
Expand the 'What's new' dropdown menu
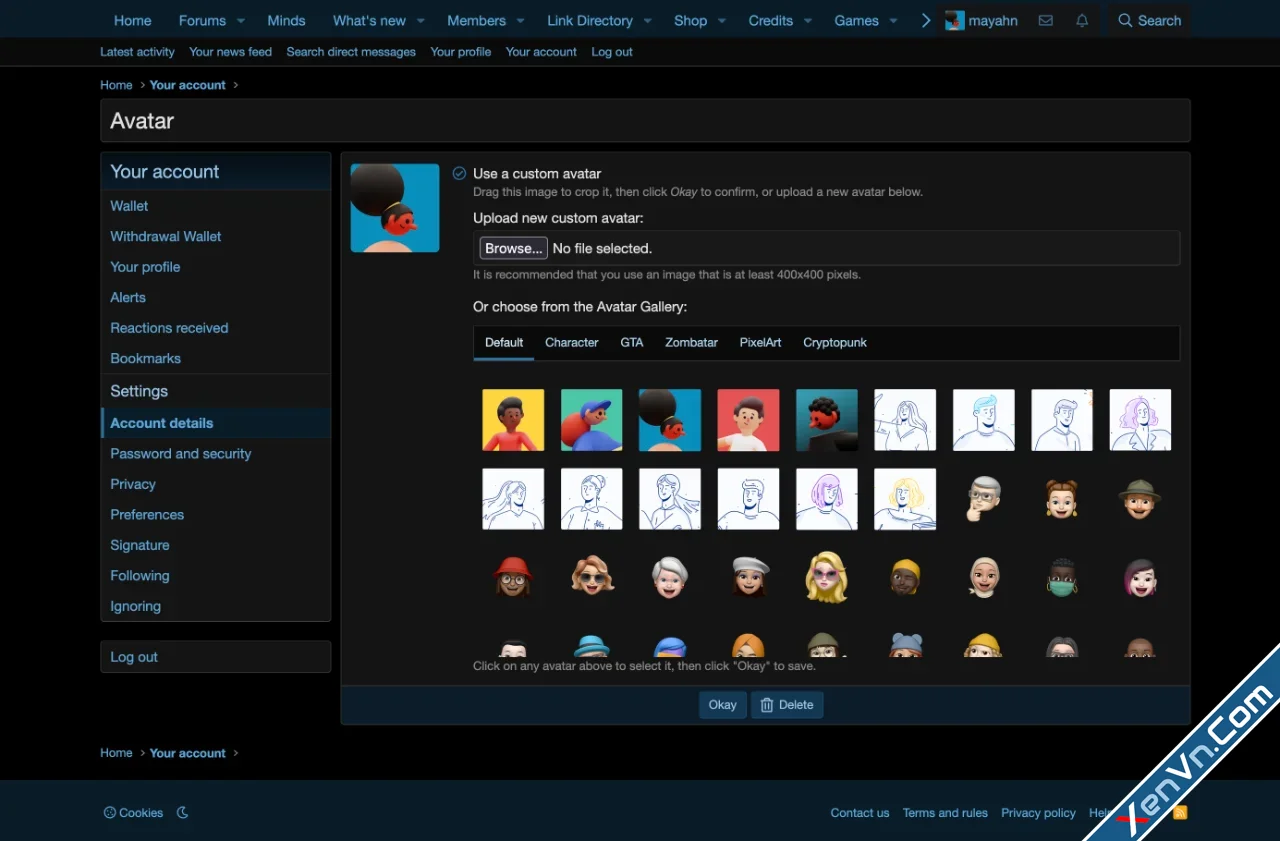[419, 20]
